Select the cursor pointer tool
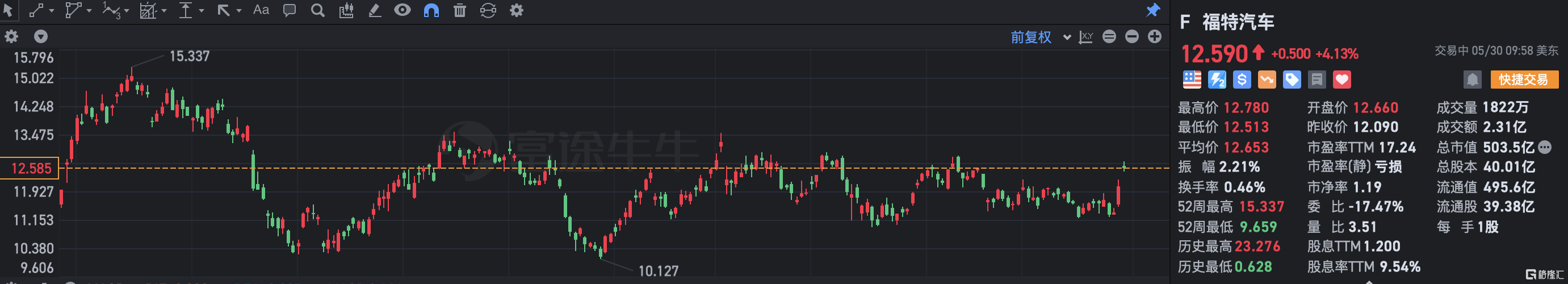The height and width of the screenshot is (284, 1568). [x=8, y=10]
